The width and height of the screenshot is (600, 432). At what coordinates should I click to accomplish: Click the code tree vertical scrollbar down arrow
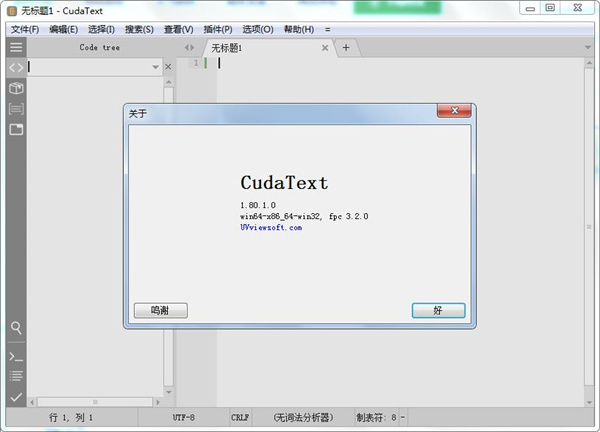(x=168, y=392)
